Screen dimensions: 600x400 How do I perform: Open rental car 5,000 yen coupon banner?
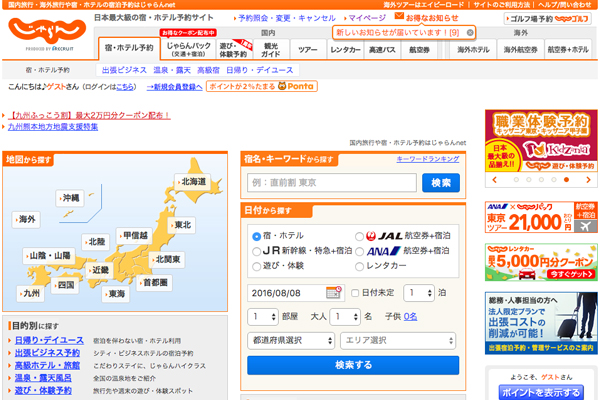(x=541, y=262)
